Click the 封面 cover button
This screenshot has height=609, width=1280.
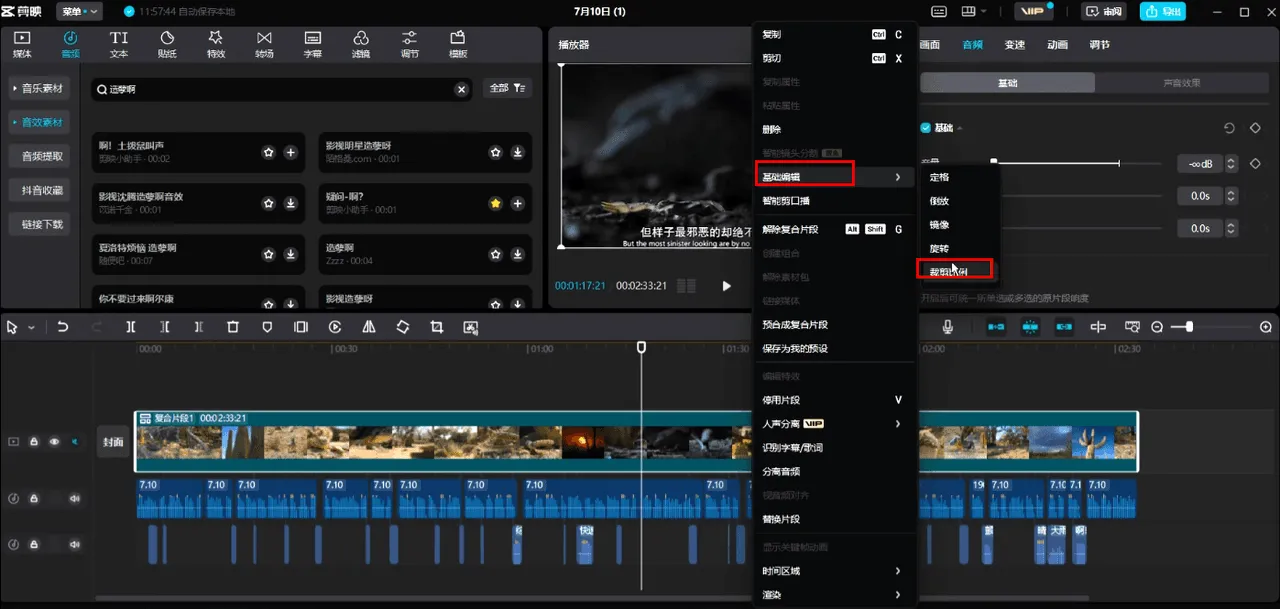click(113, 441)
